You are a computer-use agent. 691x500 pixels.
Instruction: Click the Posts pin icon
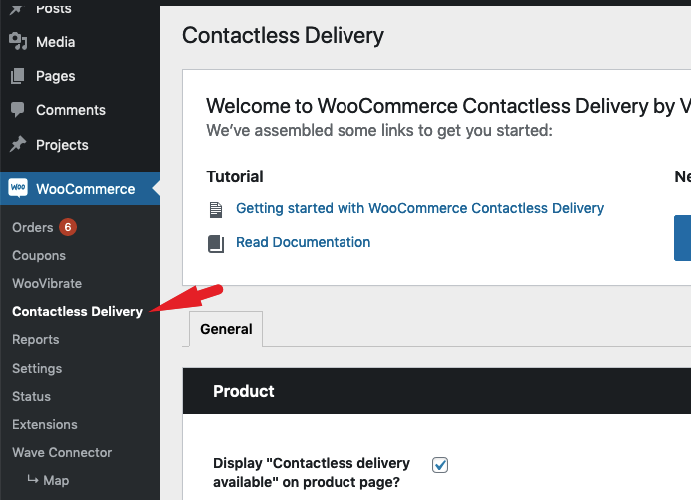(16, 9)
